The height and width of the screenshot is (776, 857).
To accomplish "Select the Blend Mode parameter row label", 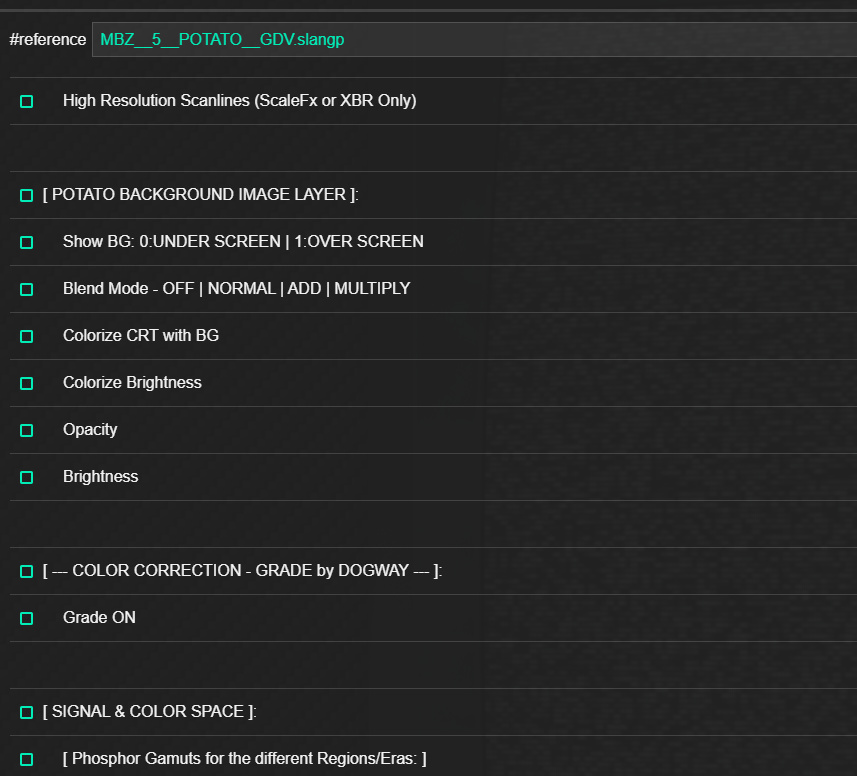I will point(236,289).
